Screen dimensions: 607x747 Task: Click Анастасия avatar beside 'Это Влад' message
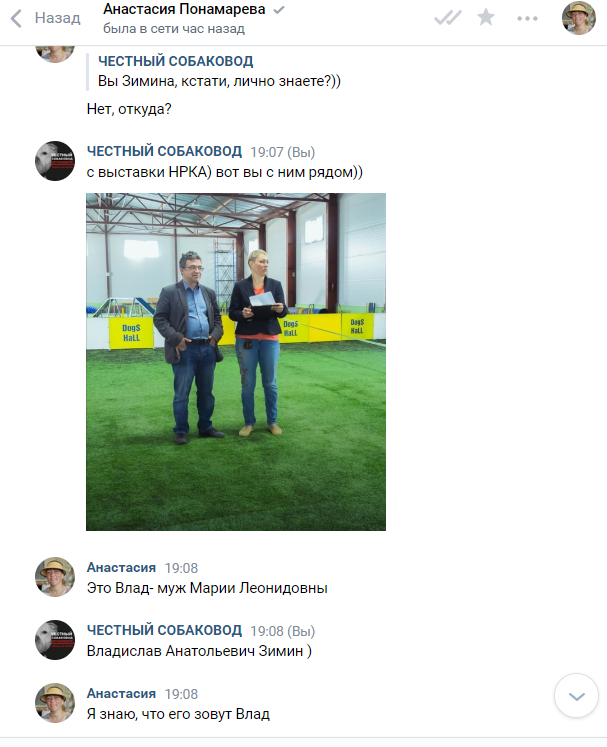[55, 577]
